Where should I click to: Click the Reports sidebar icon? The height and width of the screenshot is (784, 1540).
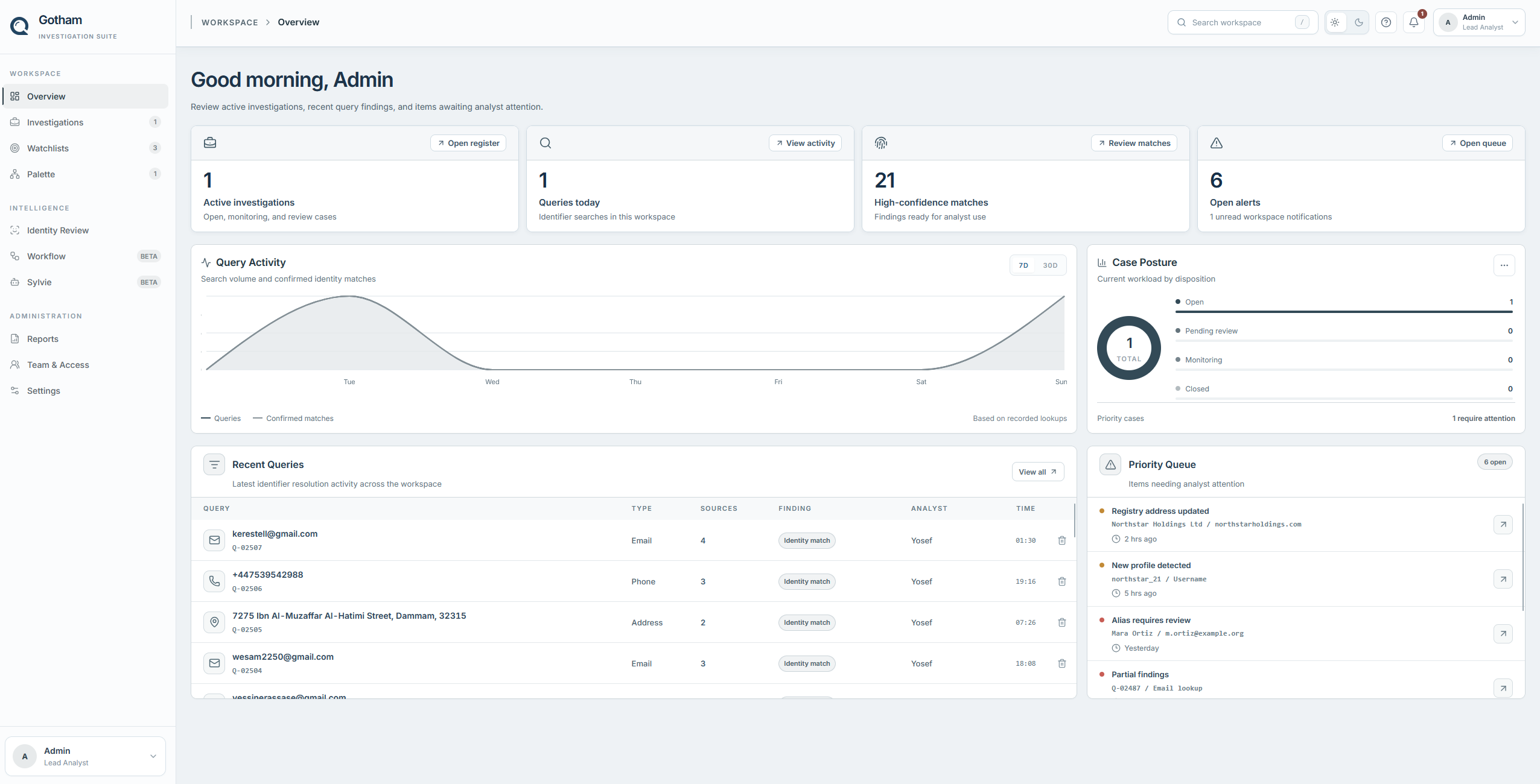[15, 339]
